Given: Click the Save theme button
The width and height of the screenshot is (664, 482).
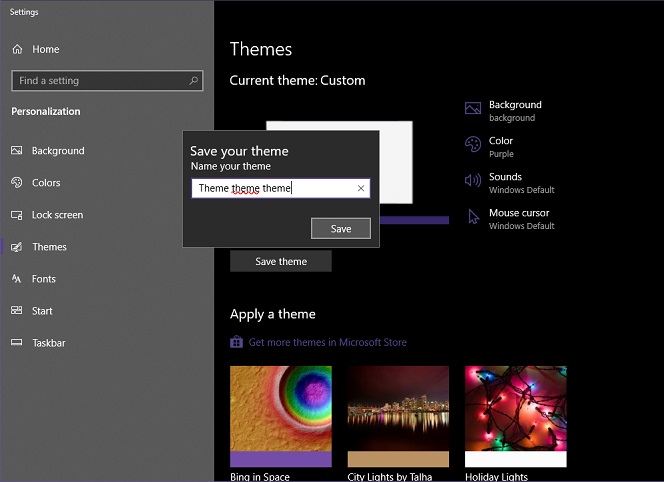Looking at the screenshot, I should pyautogui.click(x=281, y=261).
